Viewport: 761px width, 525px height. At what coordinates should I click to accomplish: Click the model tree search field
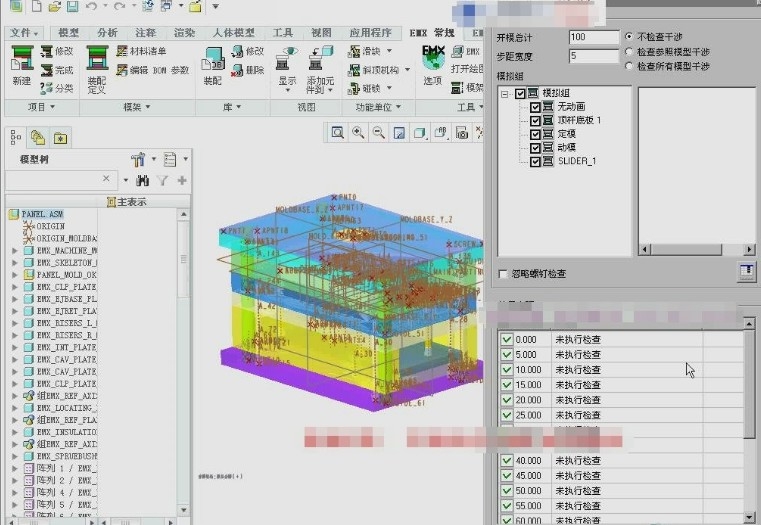(x=59, y=180)
